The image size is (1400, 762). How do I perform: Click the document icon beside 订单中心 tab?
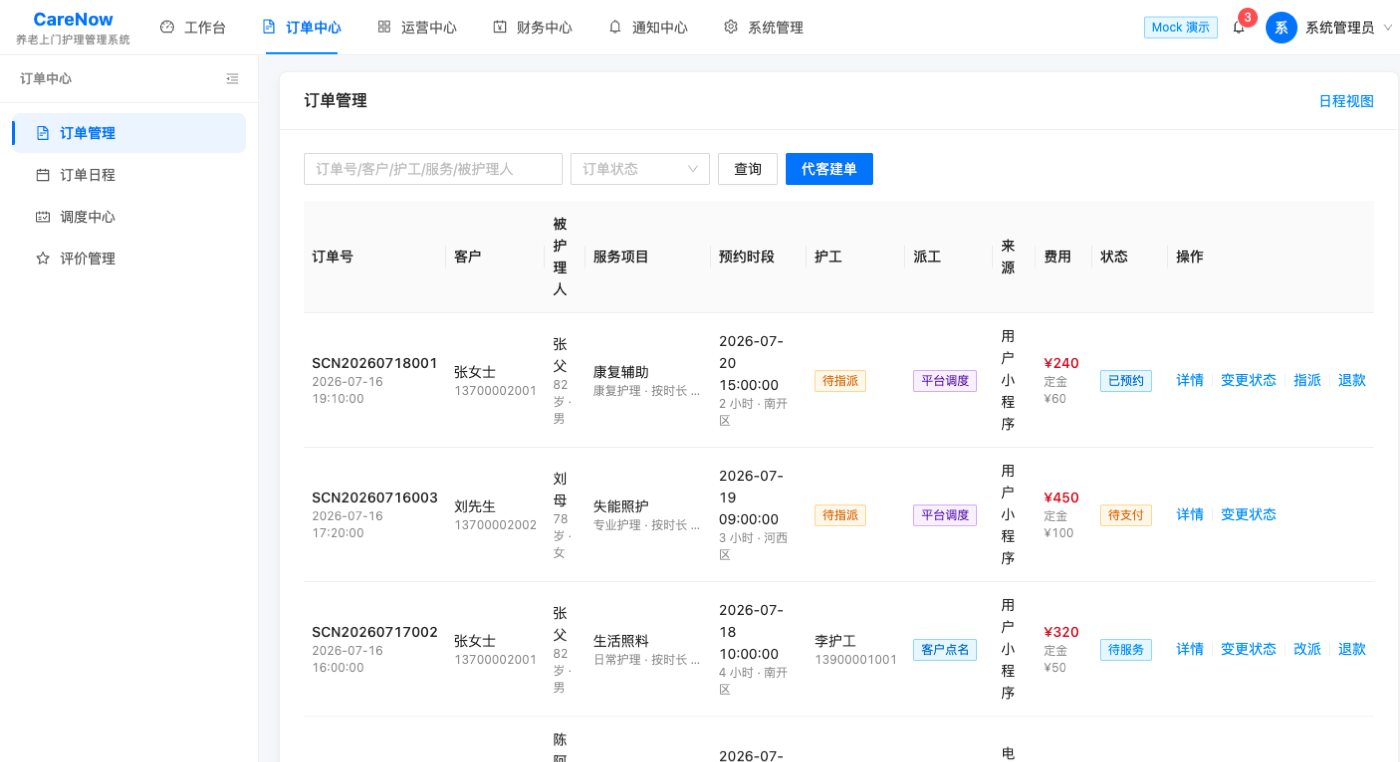pyautogui.click(x=269, y=27)
